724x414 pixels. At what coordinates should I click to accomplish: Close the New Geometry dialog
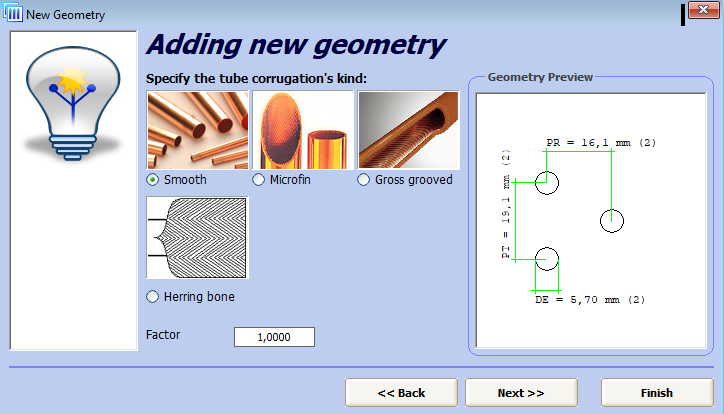[703, 10]
